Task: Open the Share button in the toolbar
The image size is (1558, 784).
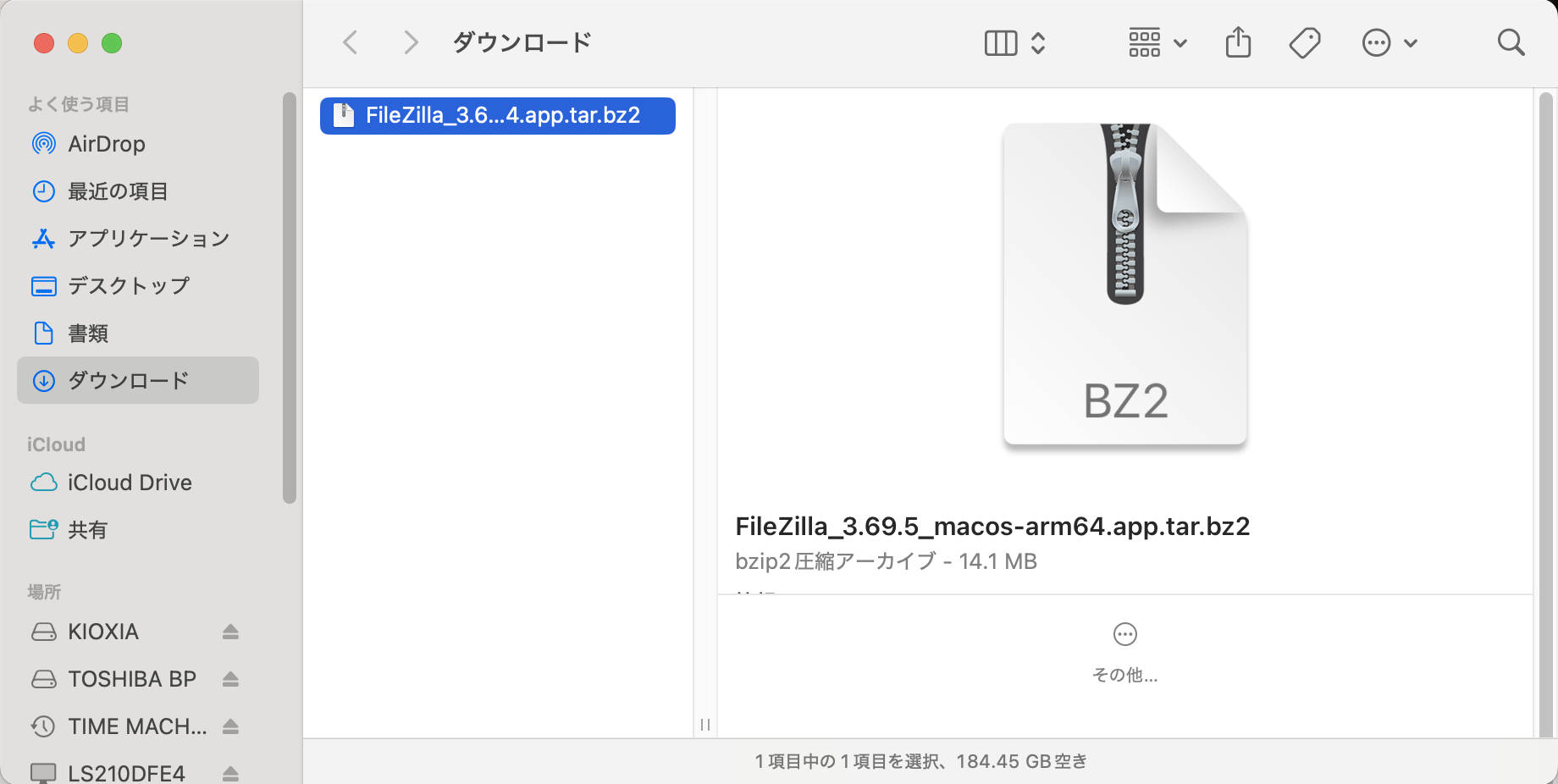Action: tap(1239, 41)
